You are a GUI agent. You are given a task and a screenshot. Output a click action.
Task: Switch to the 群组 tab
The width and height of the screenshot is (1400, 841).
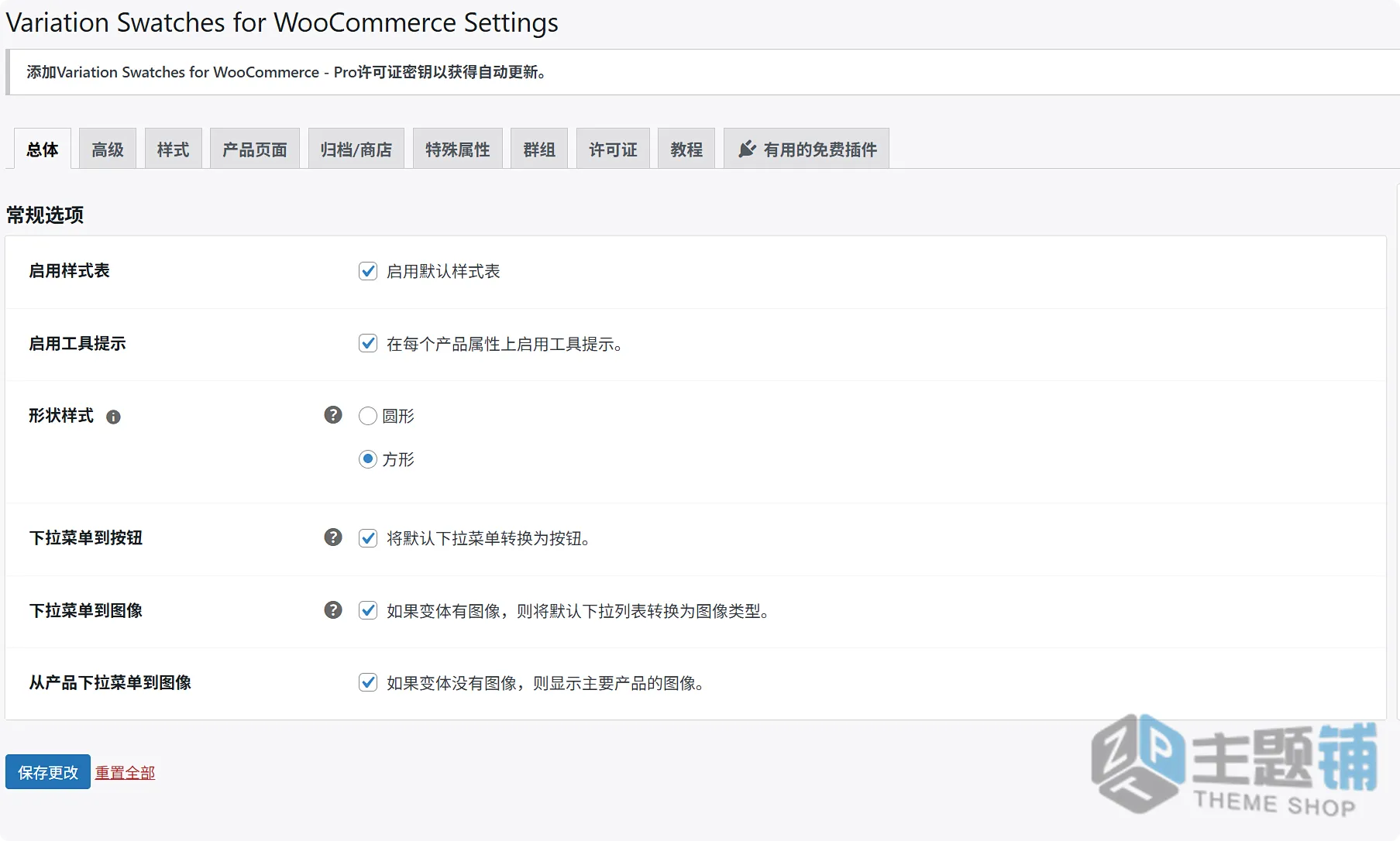click(x=539, y=149)
